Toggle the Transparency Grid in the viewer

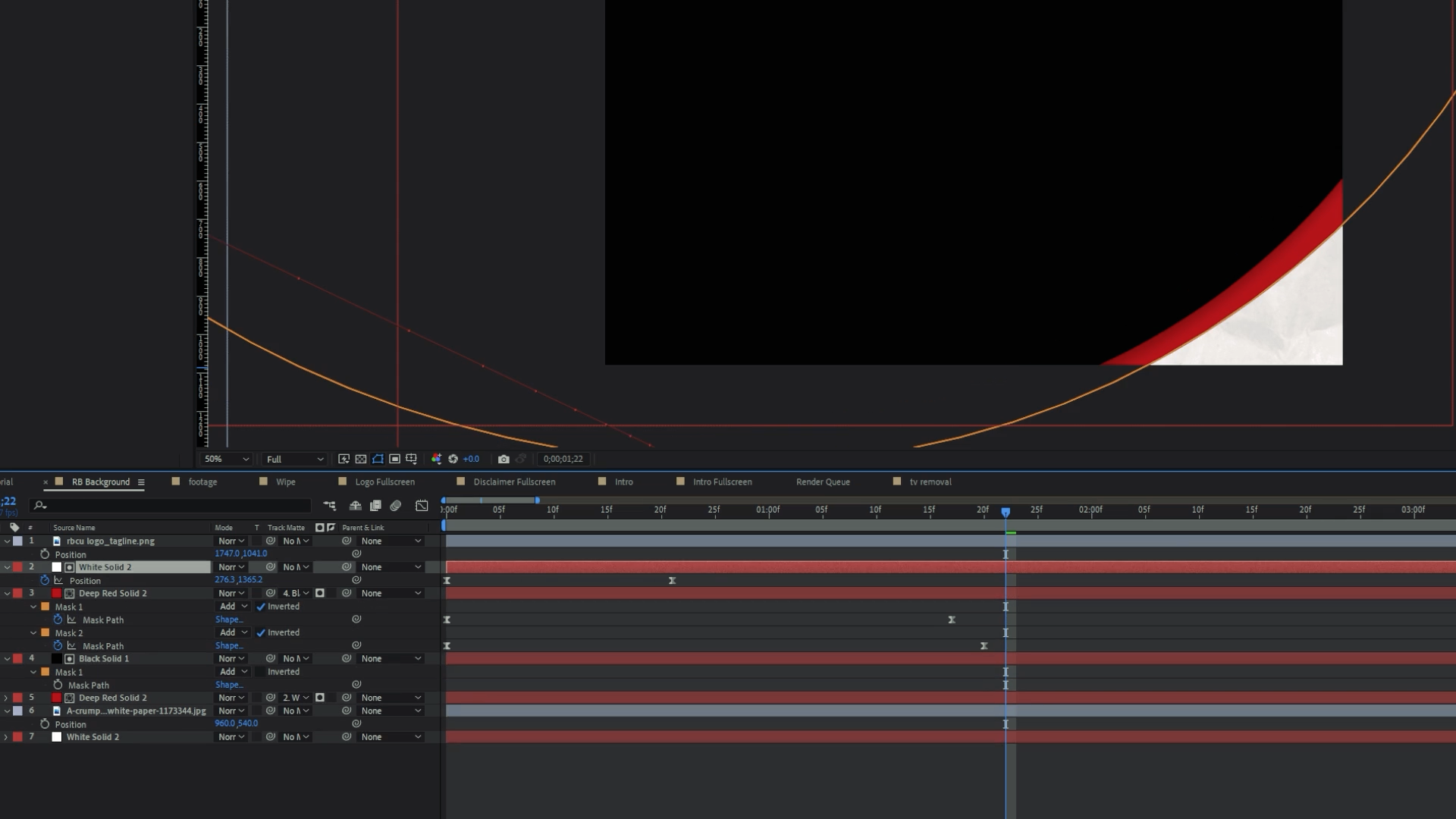click(x=361, y=459)
